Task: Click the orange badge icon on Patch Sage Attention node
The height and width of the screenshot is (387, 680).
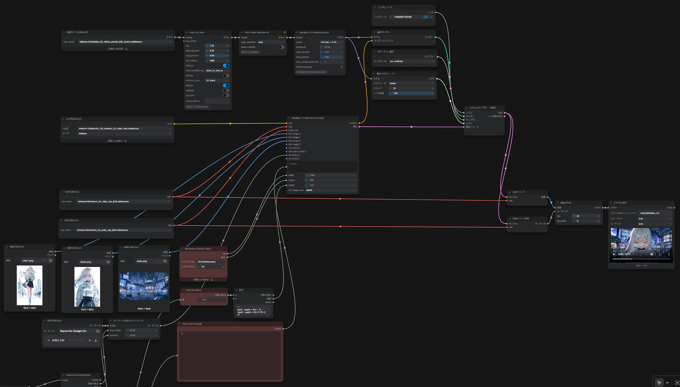Action: coord(285,33)
